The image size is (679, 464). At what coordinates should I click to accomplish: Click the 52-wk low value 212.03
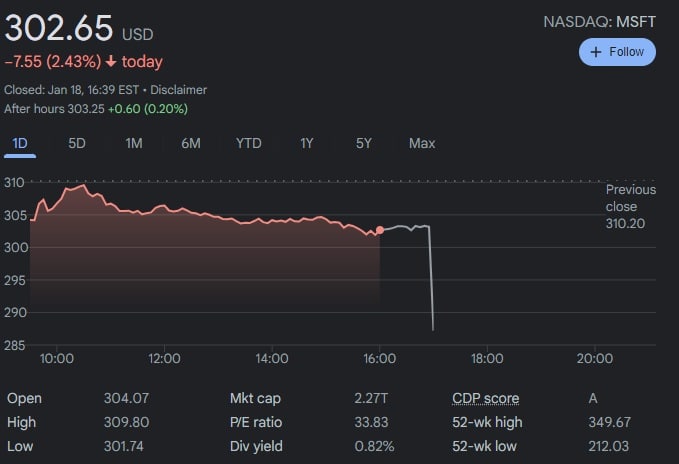click(608, 446)
